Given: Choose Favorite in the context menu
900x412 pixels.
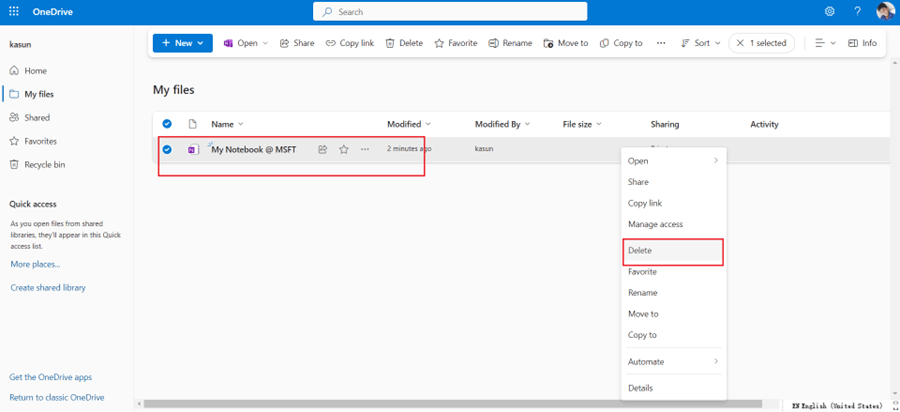Looking at the screenshot, I should (674, 271).
